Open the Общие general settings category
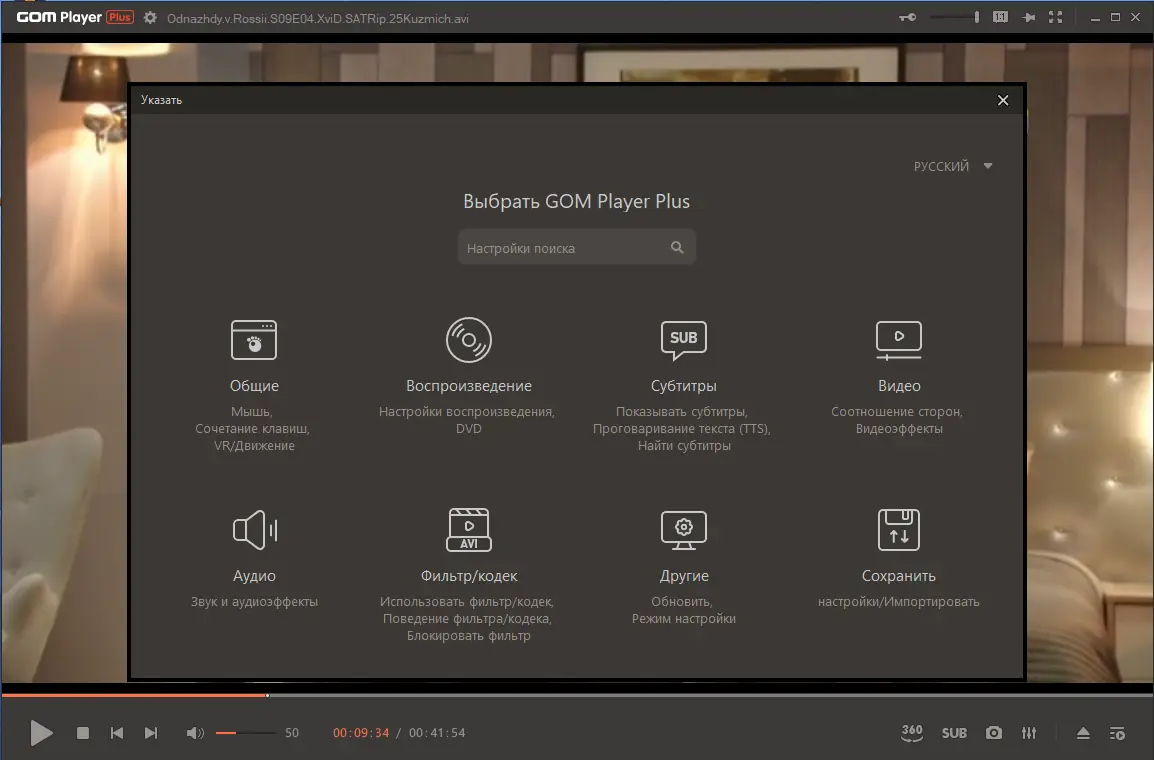The image size is (1154, 760). pos(254,385)
